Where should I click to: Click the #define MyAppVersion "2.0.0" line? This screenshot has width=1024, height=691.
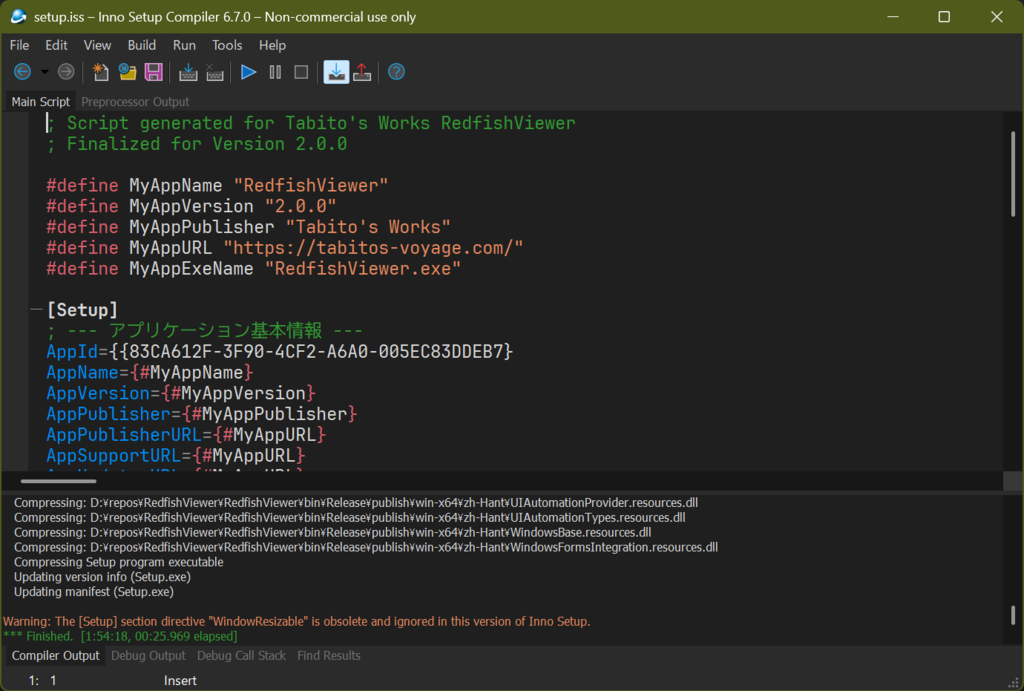coord(191,206)
